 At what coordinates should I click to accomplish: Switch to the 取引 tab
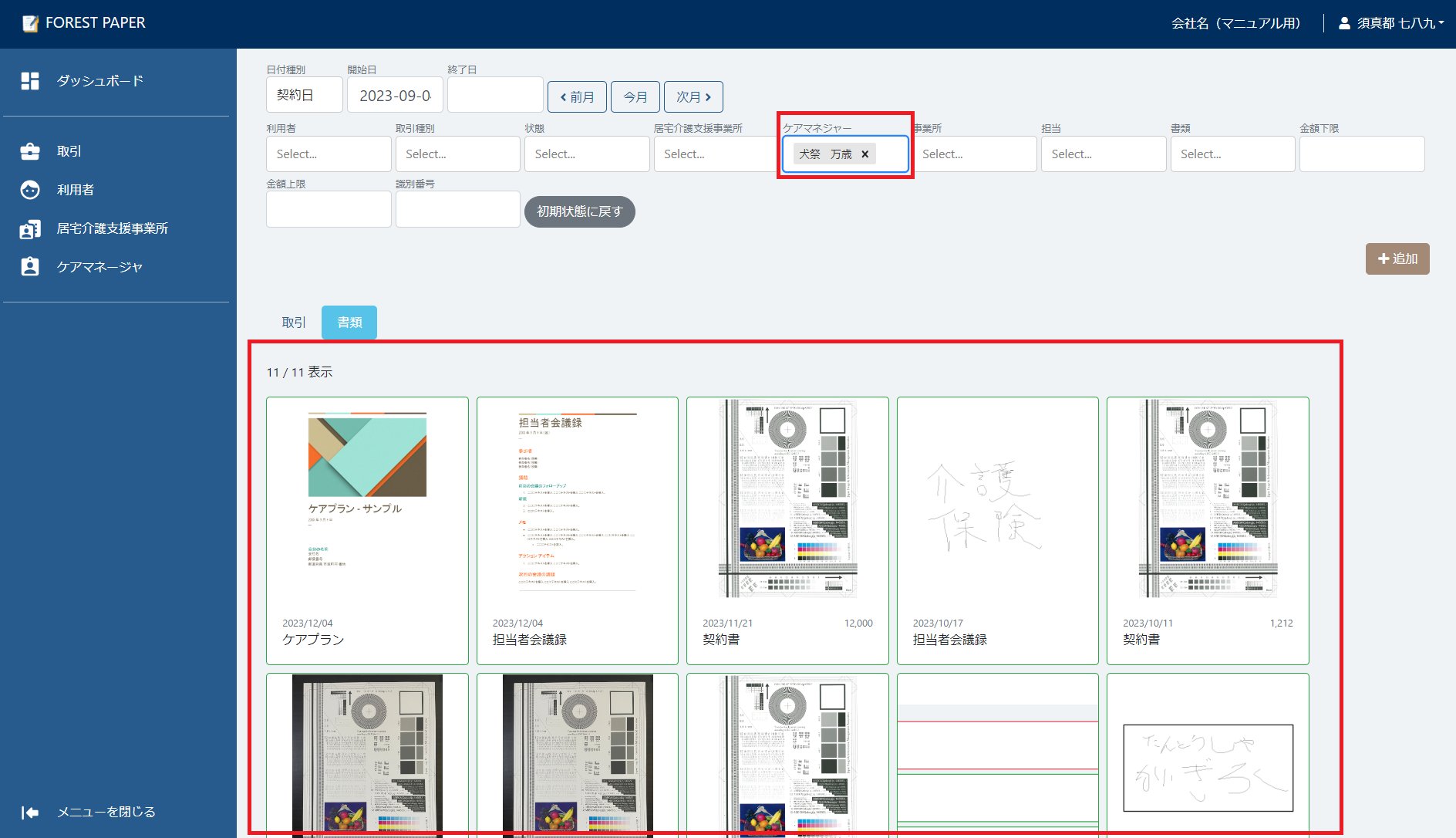coord(294,323)
